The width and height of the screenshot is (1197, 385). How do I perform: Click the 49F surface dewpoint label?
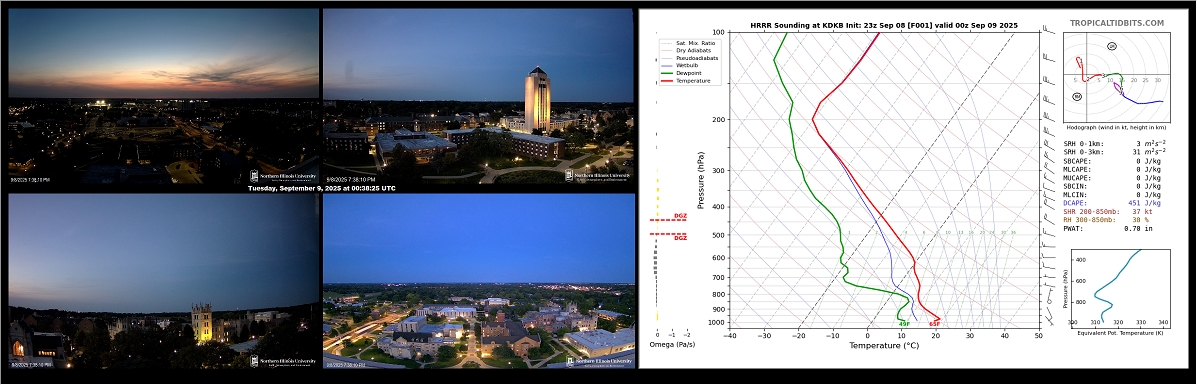coord(903,324)
